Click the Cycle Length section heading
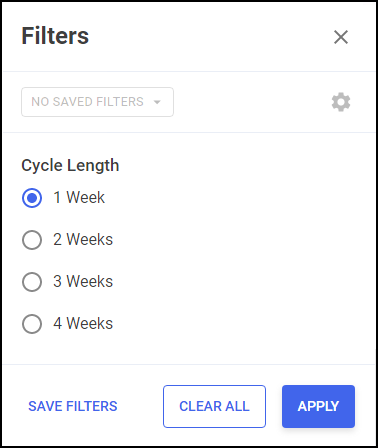Viewport: 378px width, 448px height. coord(70,165)
